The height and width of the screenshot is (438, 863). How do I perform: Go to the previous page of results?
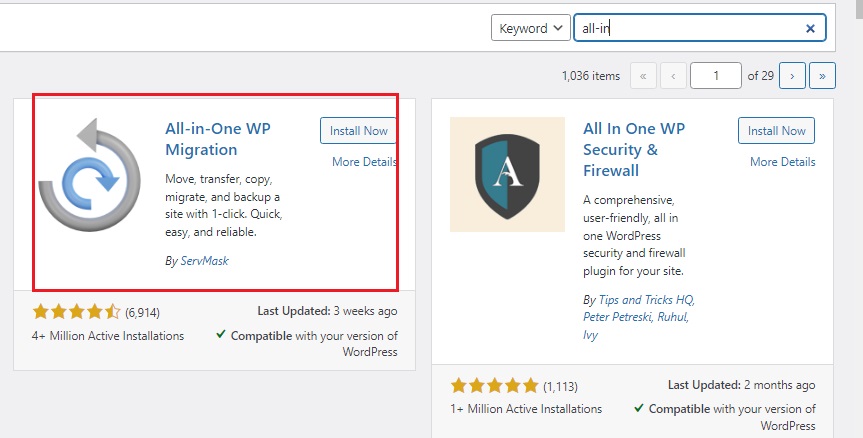coord(673,76)
